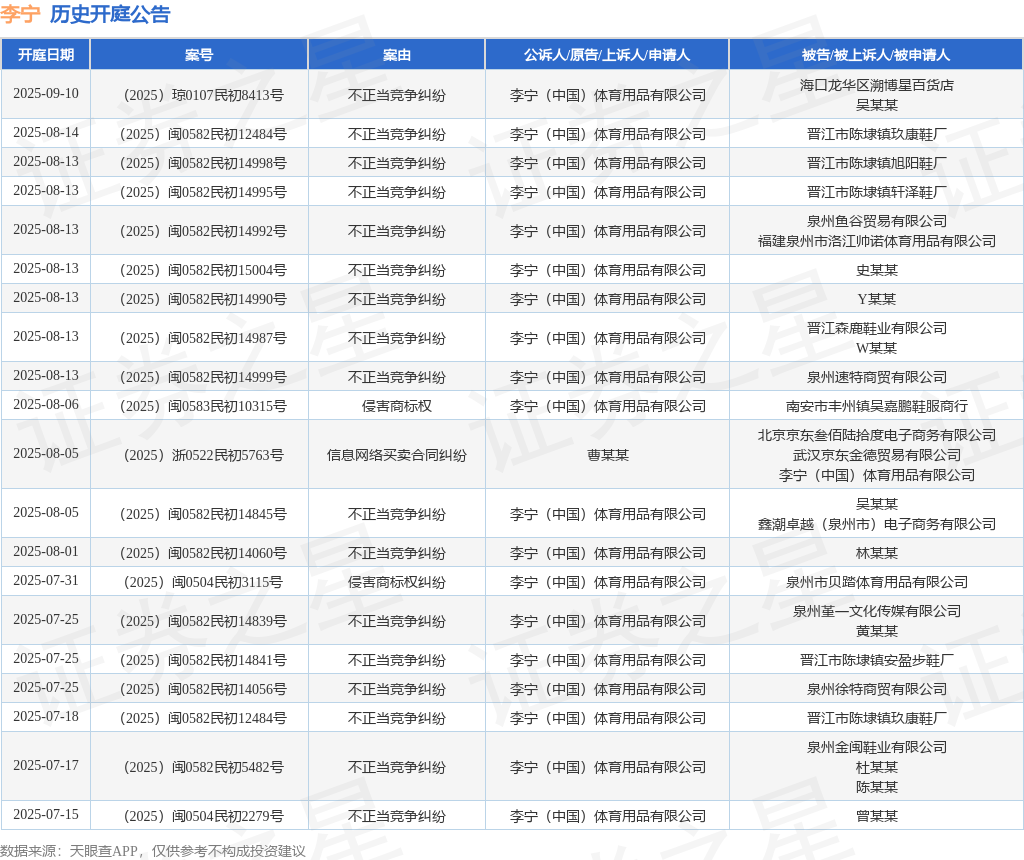Click defendant 南安市丰州镇吴嘉鹏鞋服商行
Viewport: 1024px width, 860px height.
click(x=876, y=406)
